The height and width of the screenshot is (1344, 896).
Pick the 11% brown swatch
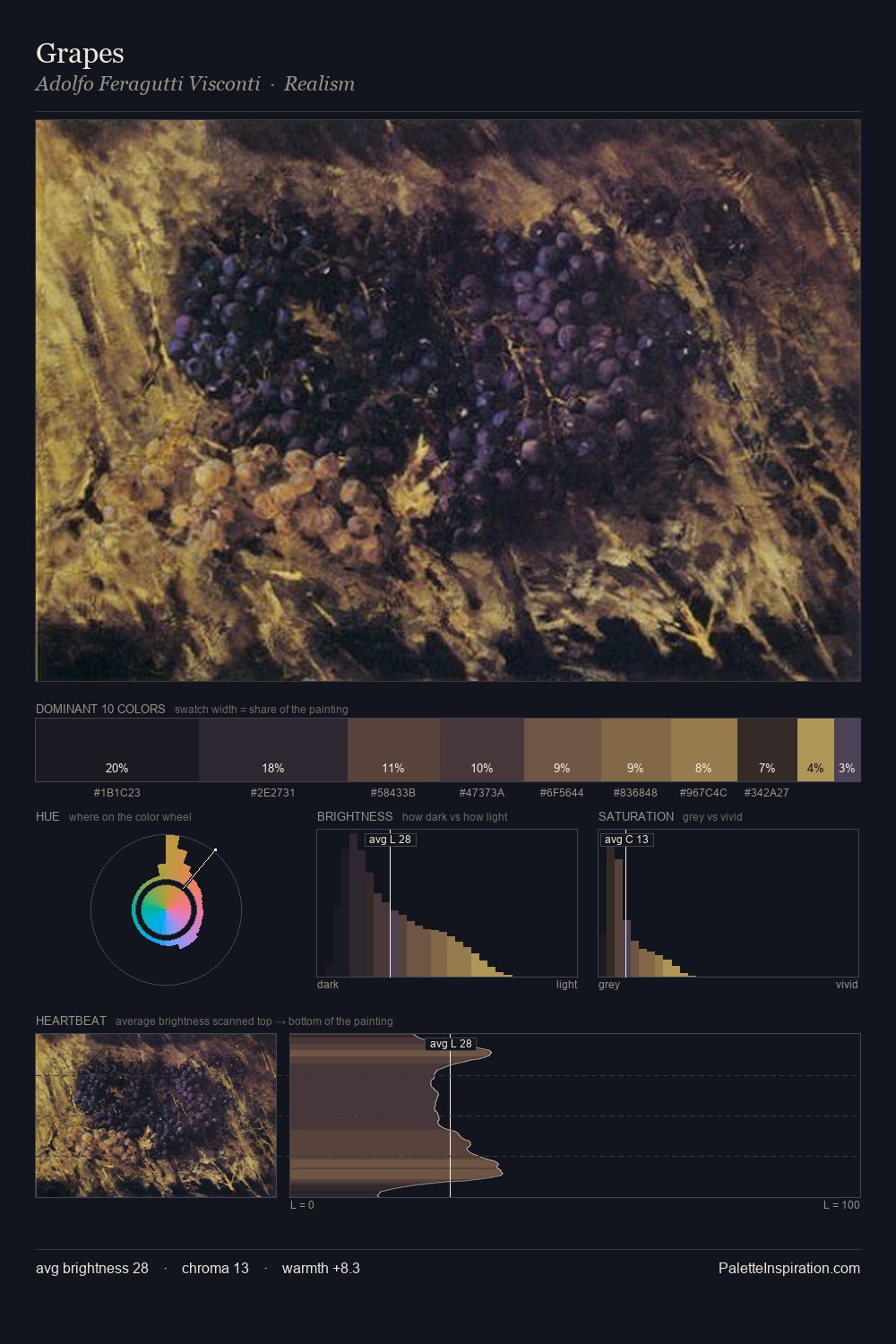pos(393,750)
